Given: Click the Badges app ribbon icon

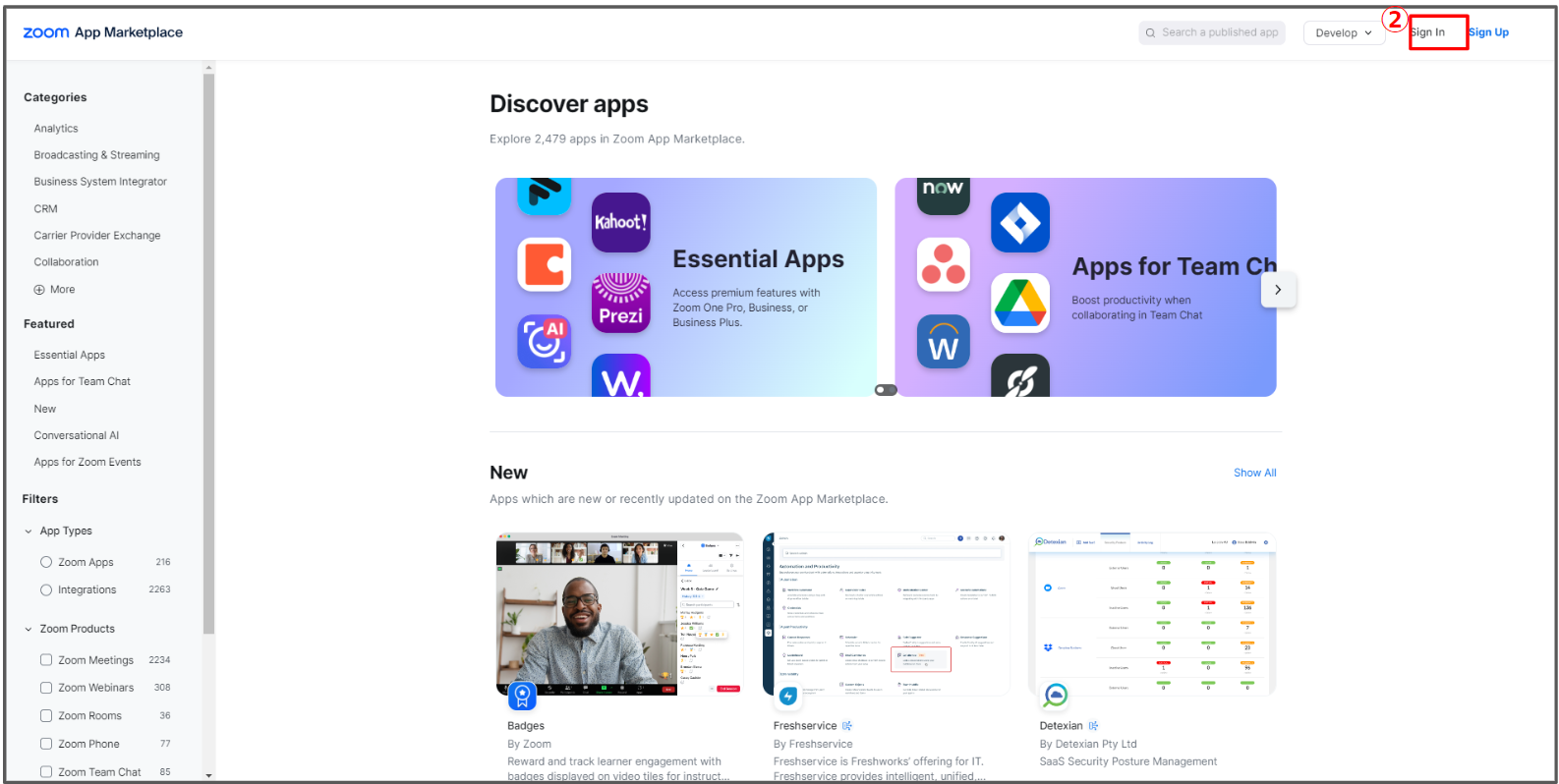Looking at the screenshot, I should pyautogui.click(x=523, y=697).
